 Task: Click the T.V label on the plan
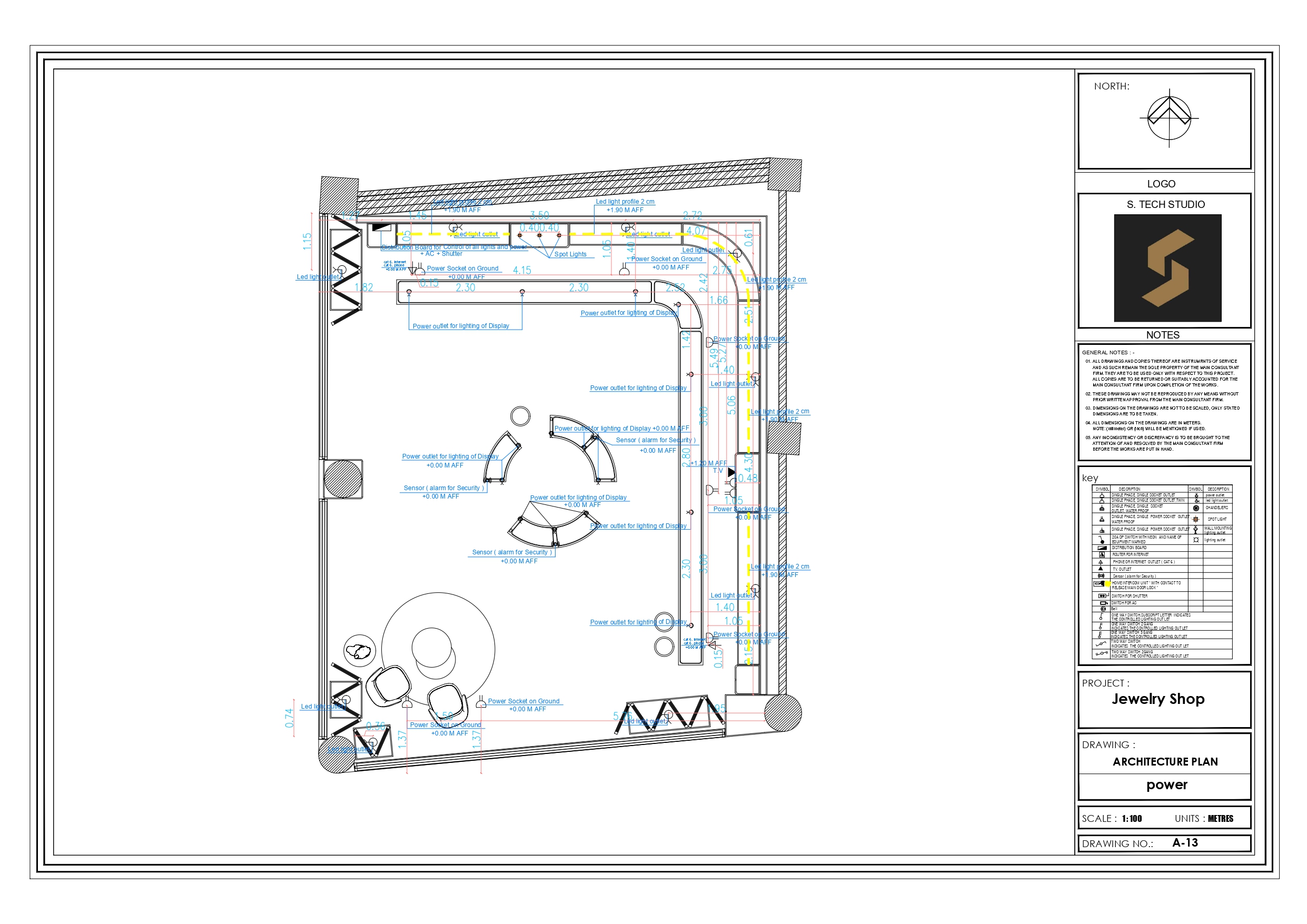718,471
